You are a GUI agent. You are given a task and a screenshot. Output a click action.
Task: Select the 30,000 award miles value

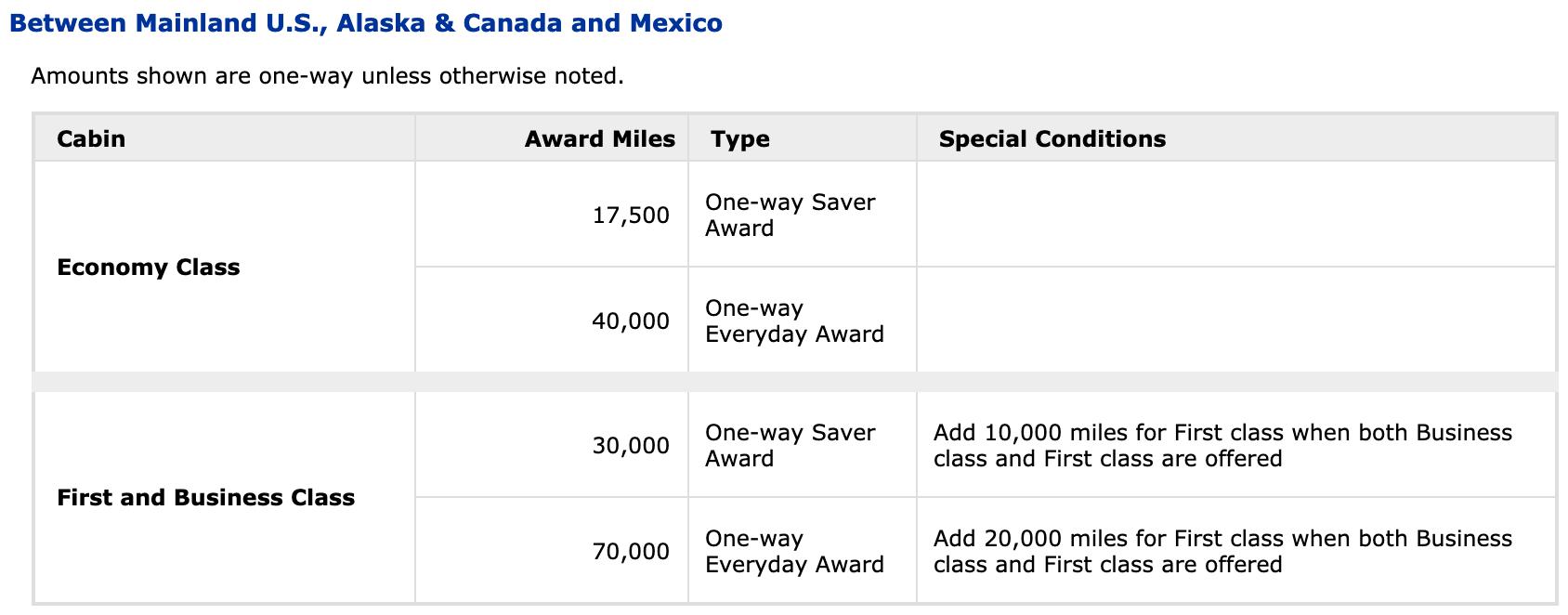(x=631, y=446)
